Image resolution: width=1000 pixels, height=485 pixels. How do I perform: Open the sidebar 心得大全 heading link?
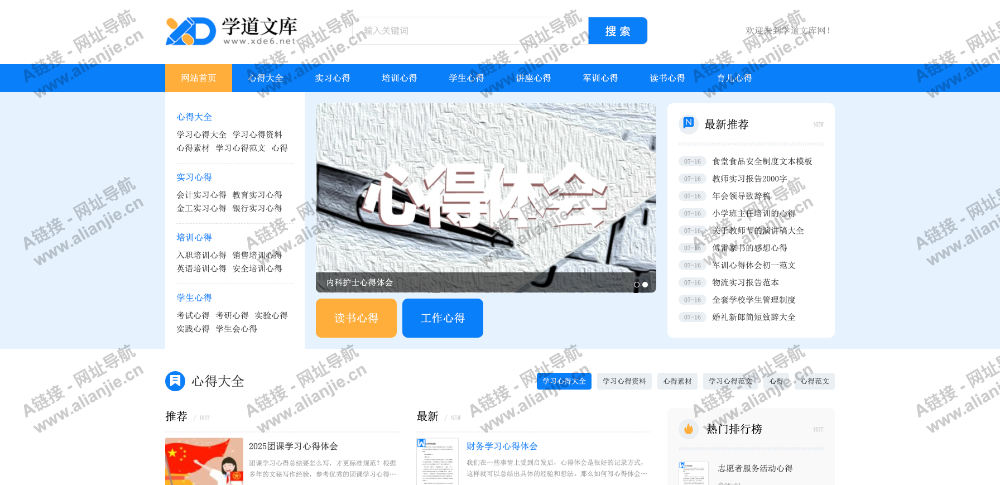coord(195,117)
